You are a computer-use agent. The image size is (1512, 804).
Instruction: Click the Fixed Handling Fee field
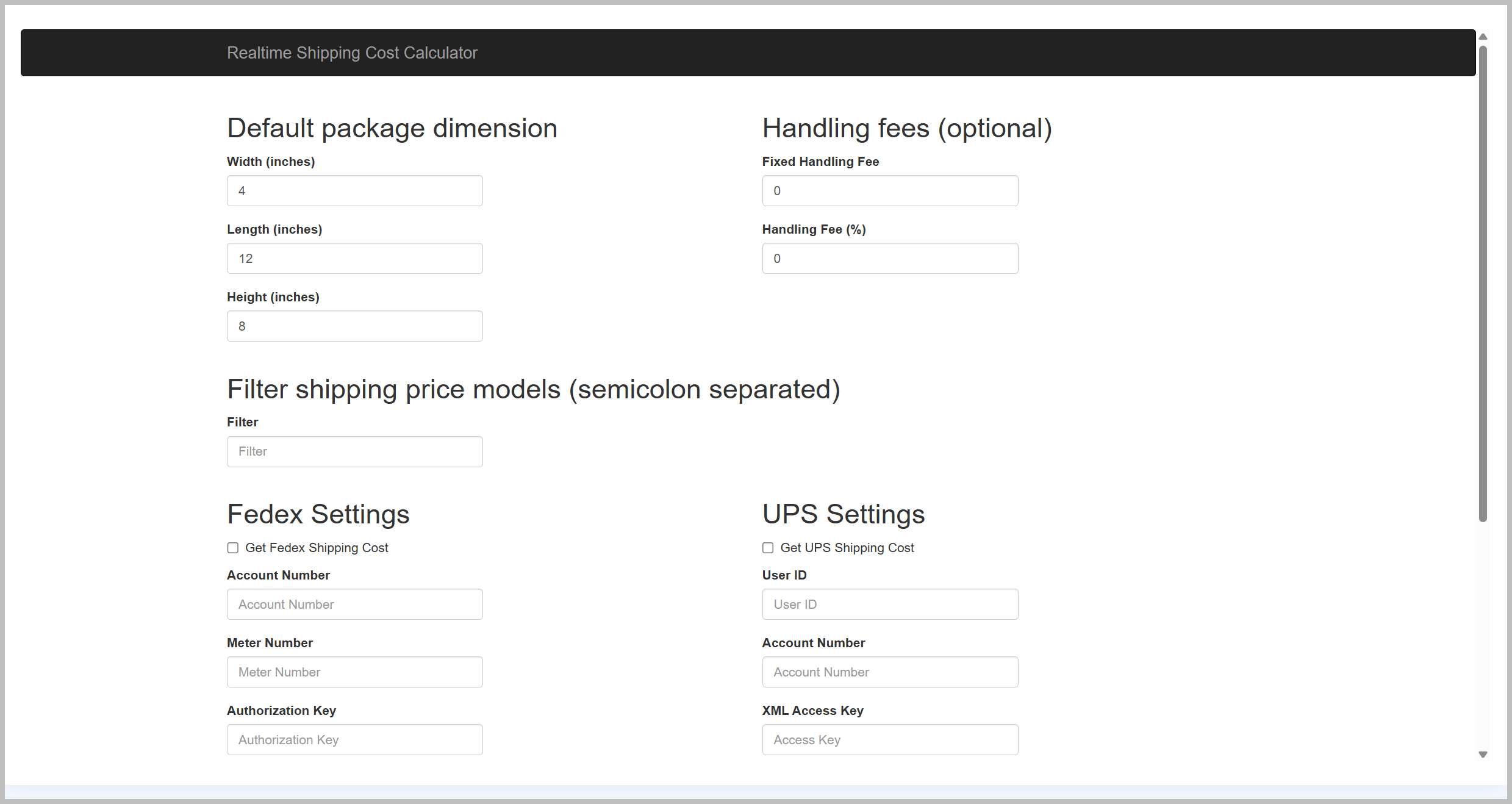coord(889,191)
